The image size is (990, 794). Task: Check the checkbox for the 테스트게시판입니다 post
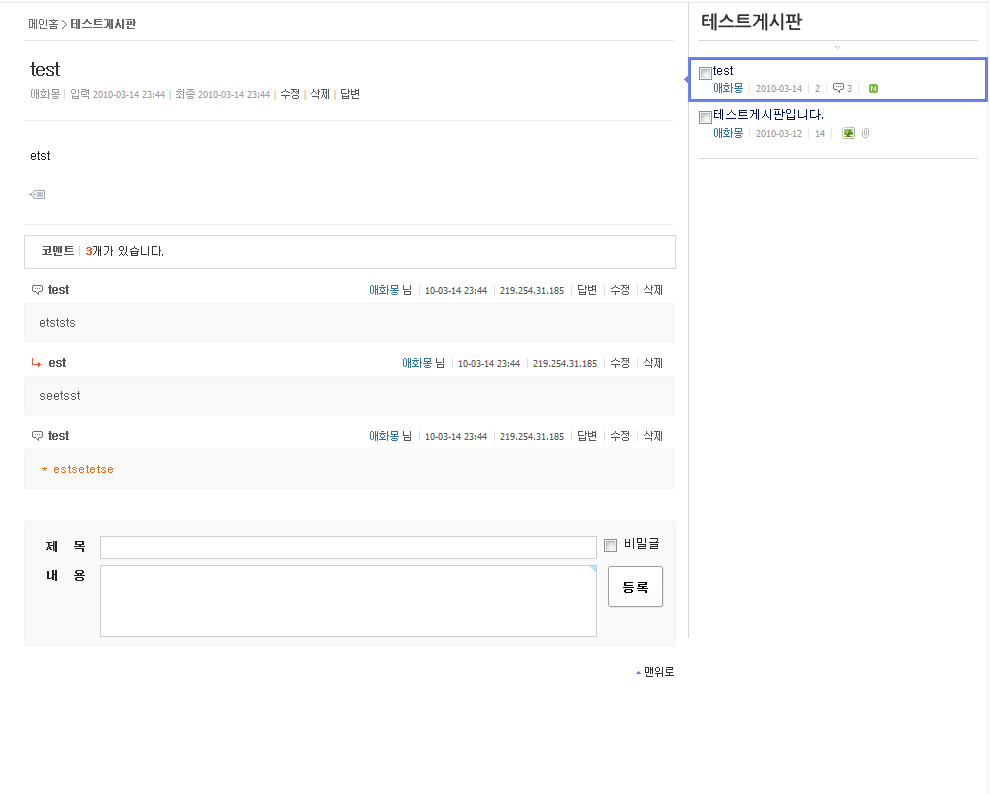[x=705, y=117]
